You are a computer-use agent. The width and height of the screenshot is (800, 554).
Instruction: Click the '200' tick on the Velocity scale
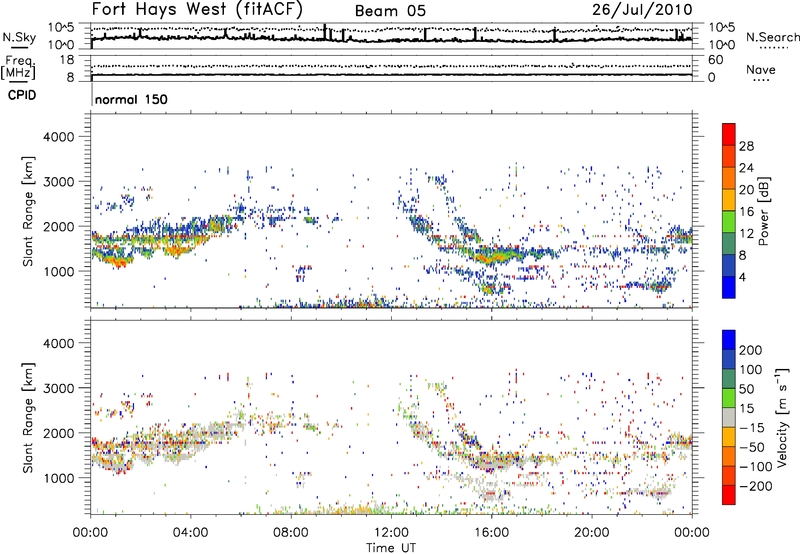pyautogui.click(x=751, y=350)
